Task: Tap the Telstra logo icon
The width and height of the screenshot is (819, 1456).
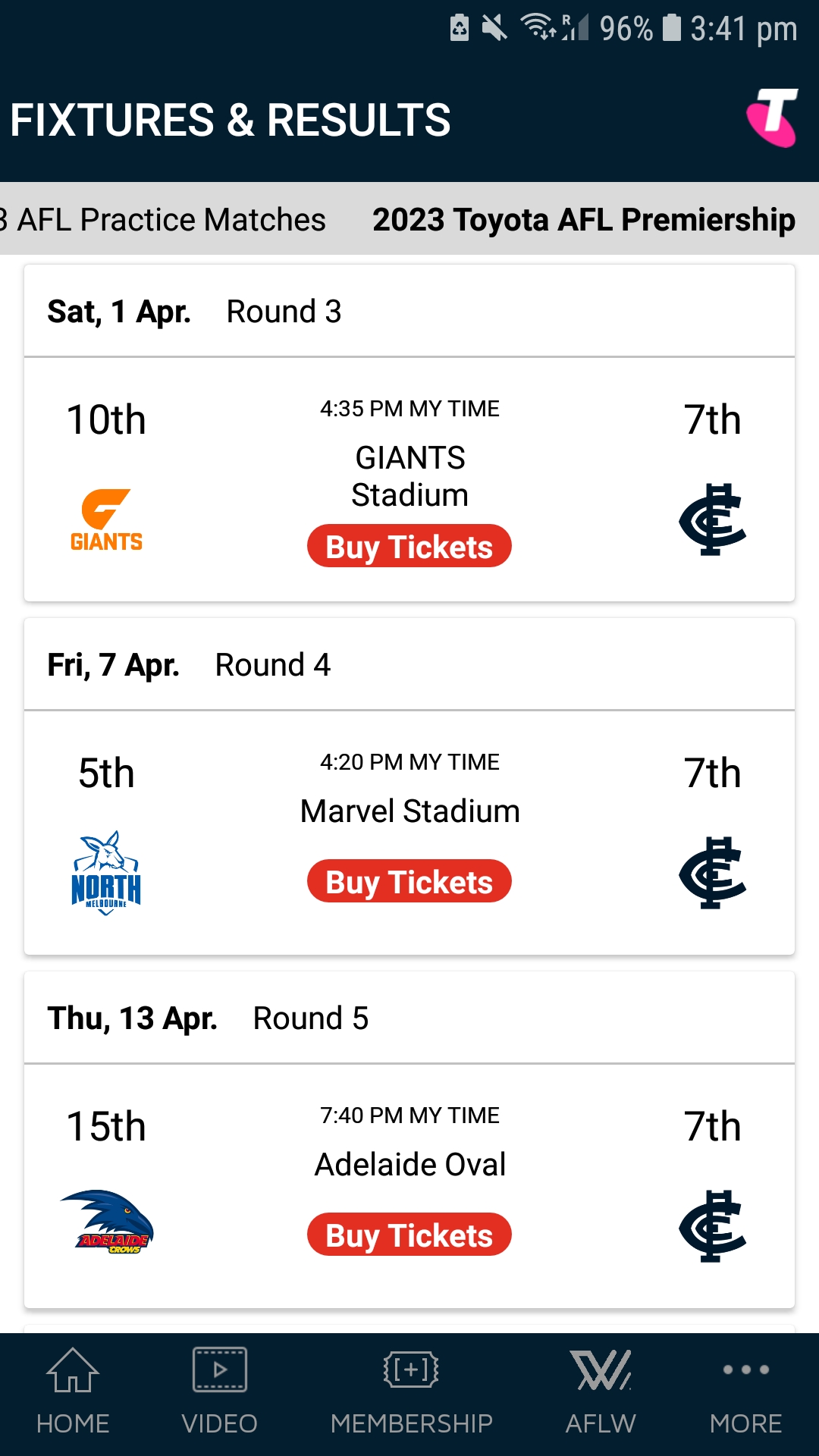Action: pyautogui.click(x=772, y=118)
